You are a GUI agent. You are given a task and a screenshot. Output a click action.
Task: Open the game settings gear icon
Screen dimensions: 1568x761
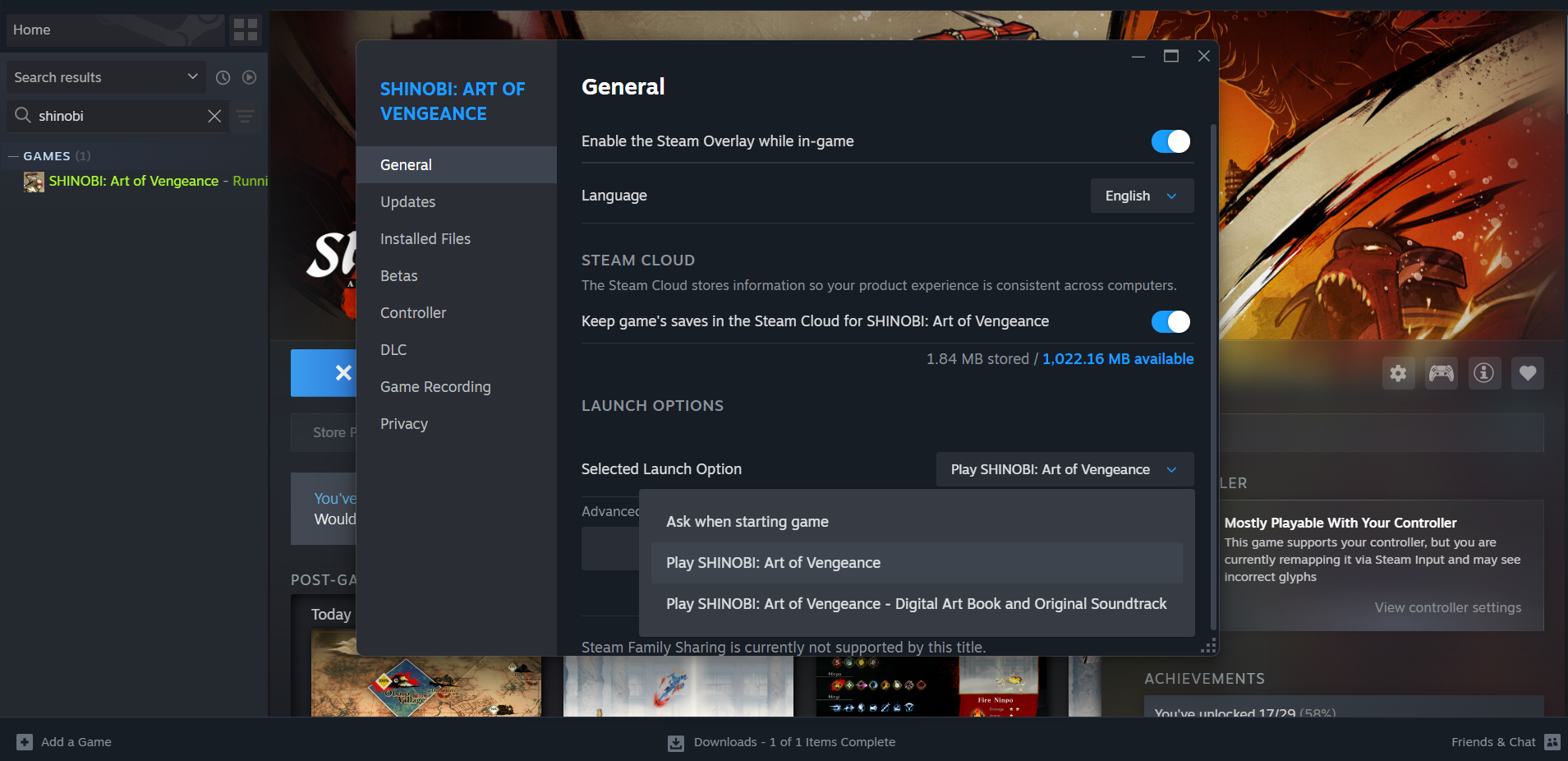pyautogui.click(x=1398, y=373)
